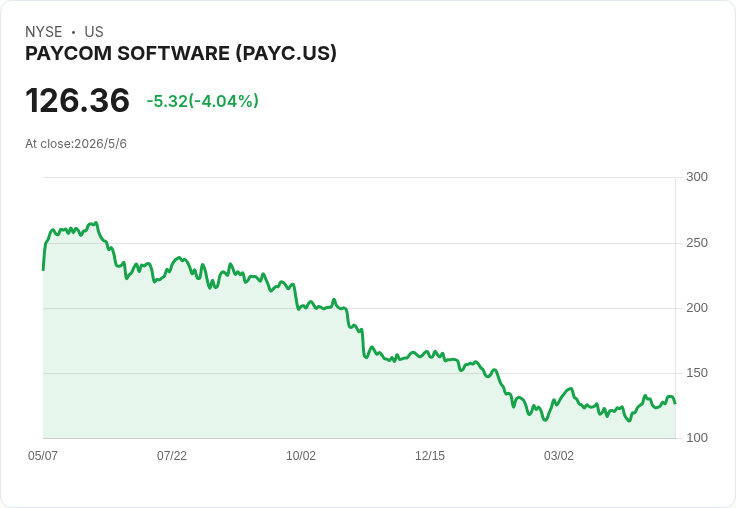Click the 100 price axis label

(x=697, y=438)
